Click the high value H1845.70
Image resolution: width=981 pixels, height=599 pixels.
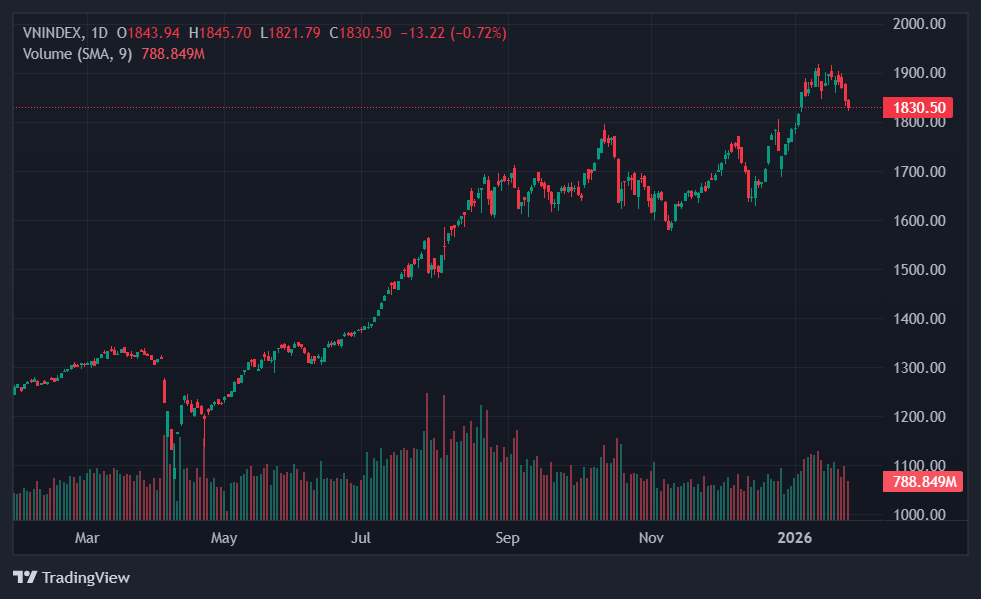coord(220,33)
